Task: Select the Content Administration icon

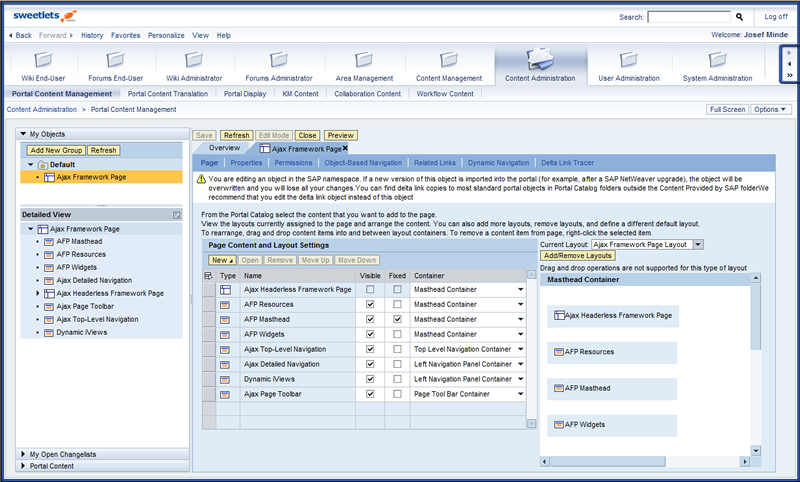Action: pyautogui.click(x=540, y=59)
